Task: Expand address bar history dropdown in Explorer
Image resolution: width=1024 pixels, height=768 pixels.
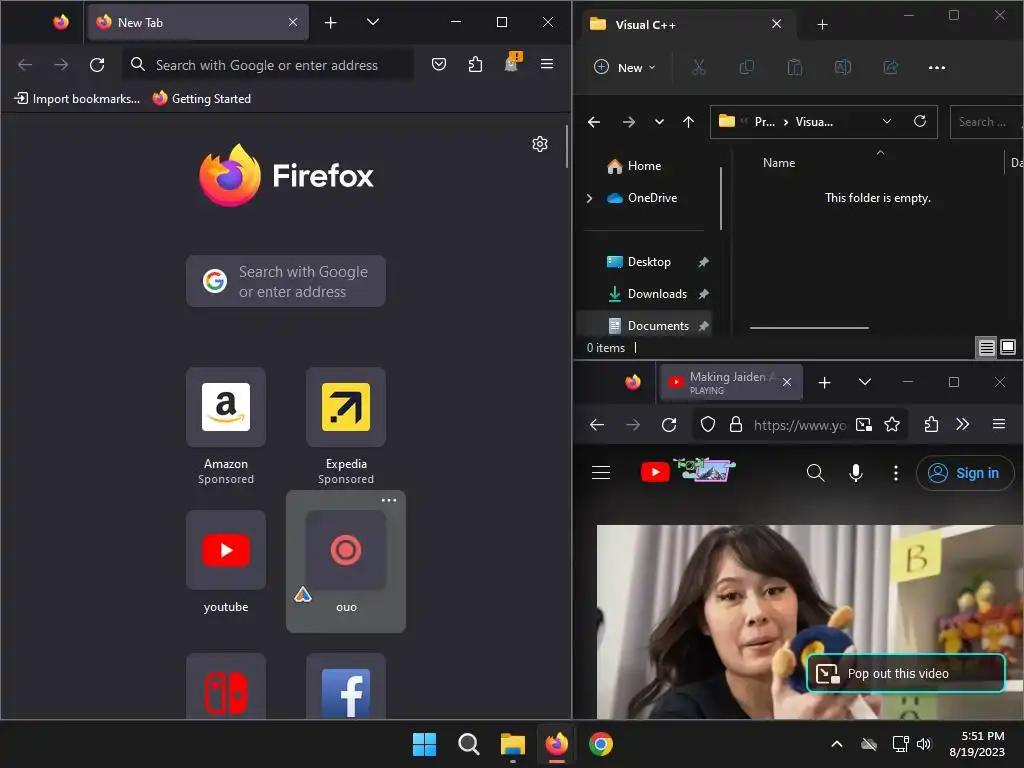Action: tap(887, 121)
